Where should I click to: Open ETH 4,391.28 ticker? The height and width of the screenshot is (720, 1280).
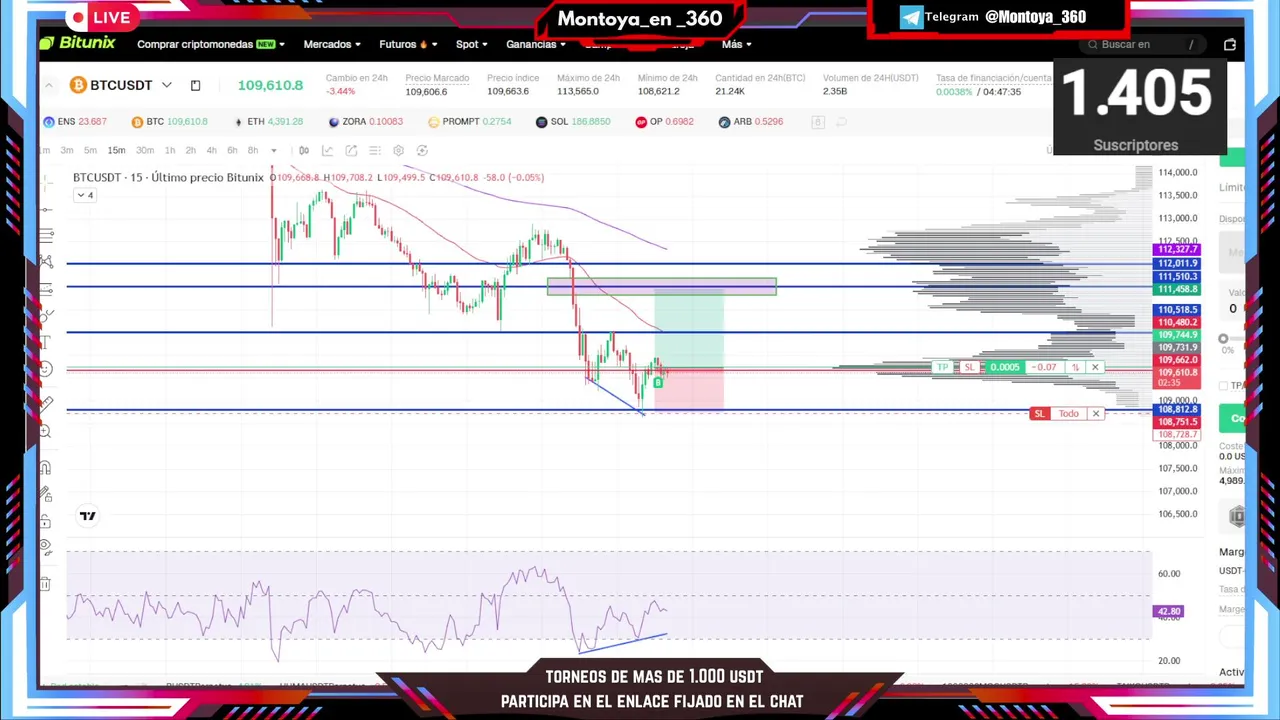[x=268, y=122]
